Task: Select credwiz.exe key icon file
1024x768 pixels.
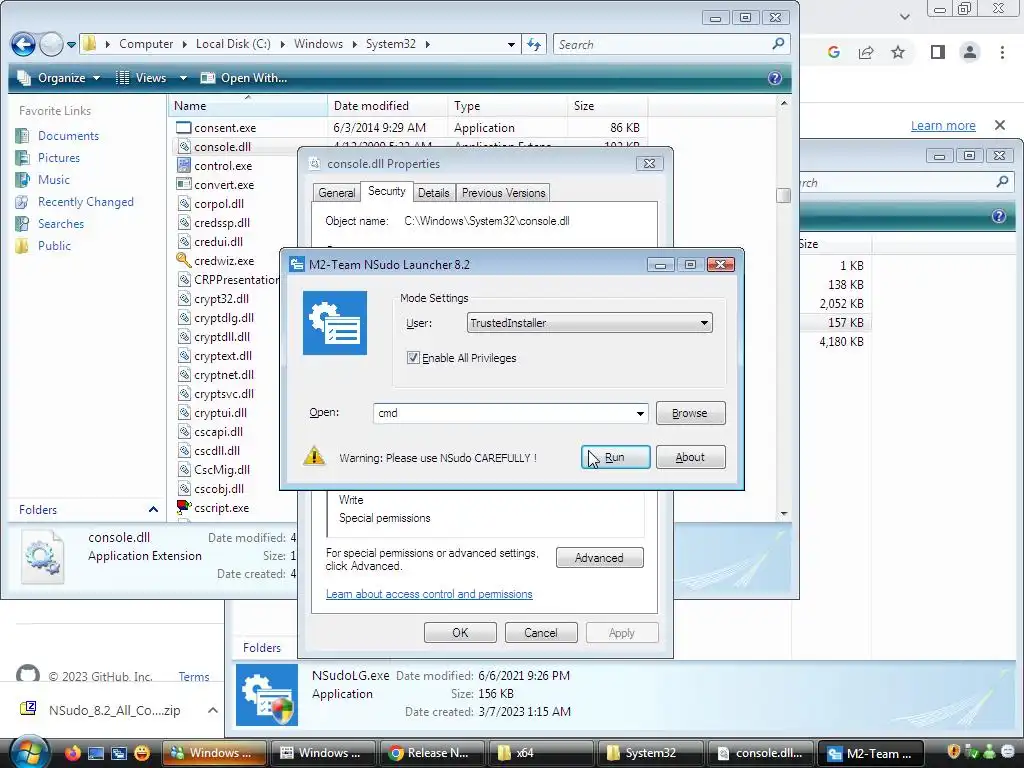Action: point(184,260)
